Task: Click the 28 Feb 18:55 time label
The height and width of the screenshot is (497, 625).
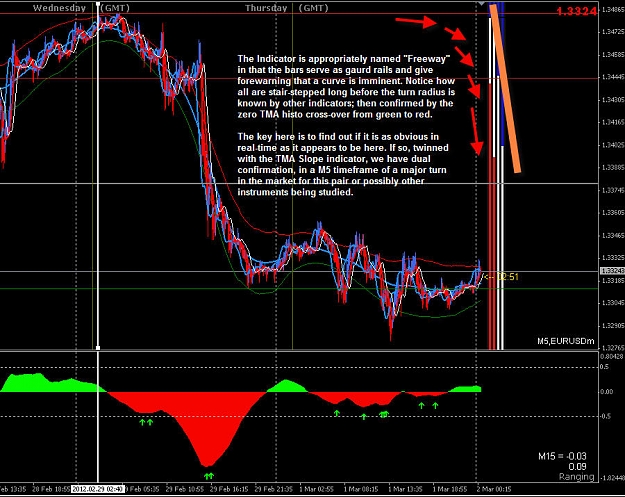Action: [x=51, y=489]
